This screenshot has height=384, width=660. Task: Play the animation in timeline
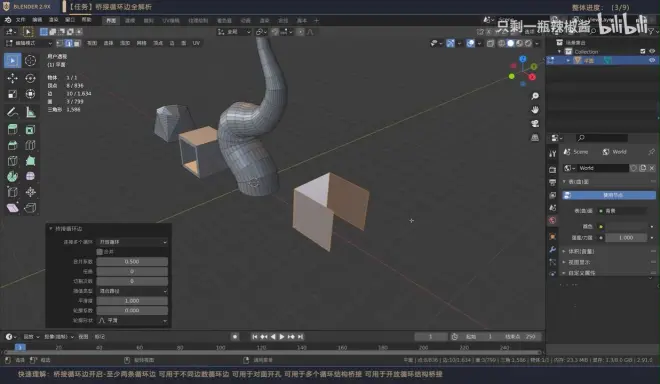(282, 336)
